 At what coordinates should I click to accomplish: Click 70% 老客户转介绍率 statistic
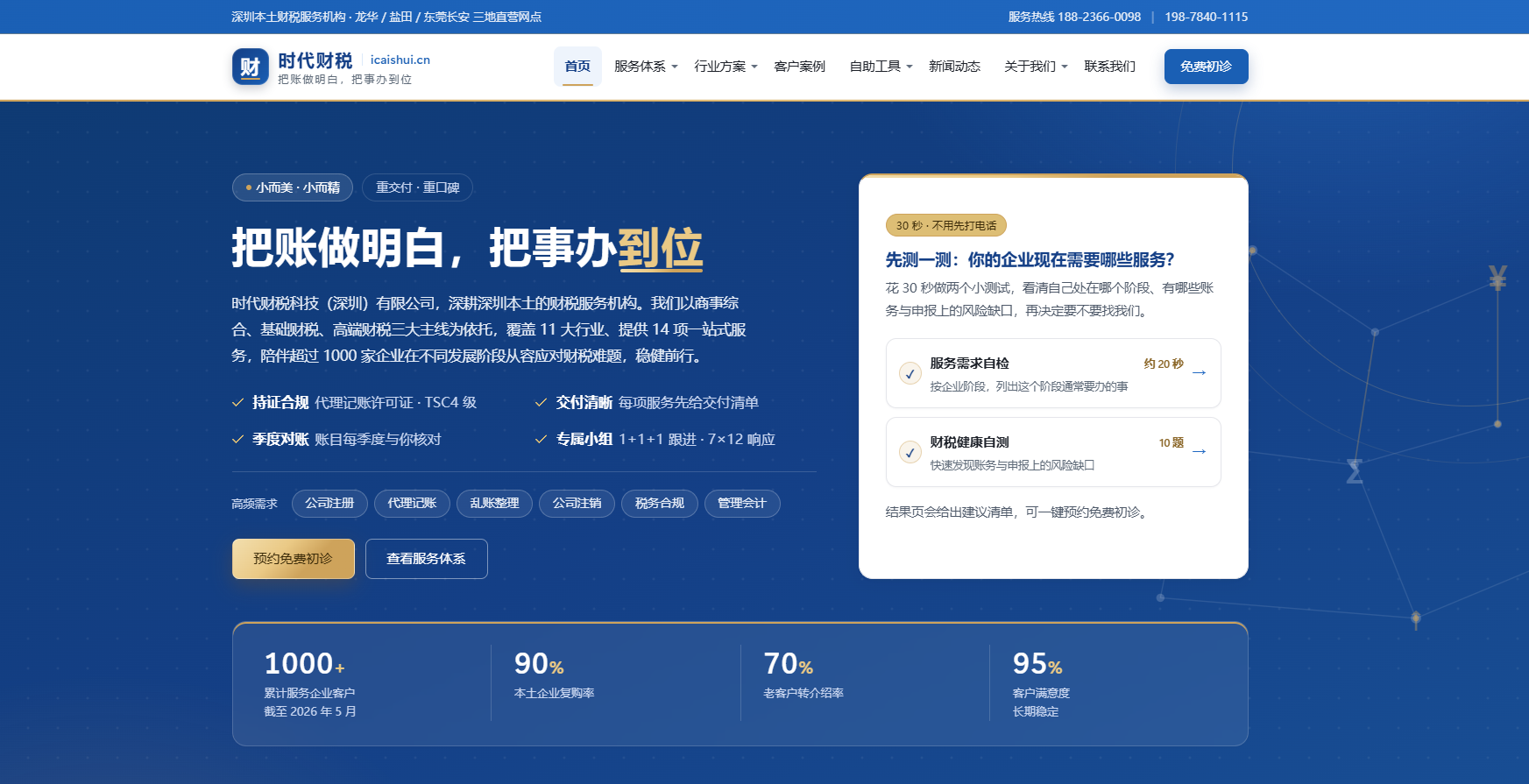pyautogui.click(x=803, y=675)
